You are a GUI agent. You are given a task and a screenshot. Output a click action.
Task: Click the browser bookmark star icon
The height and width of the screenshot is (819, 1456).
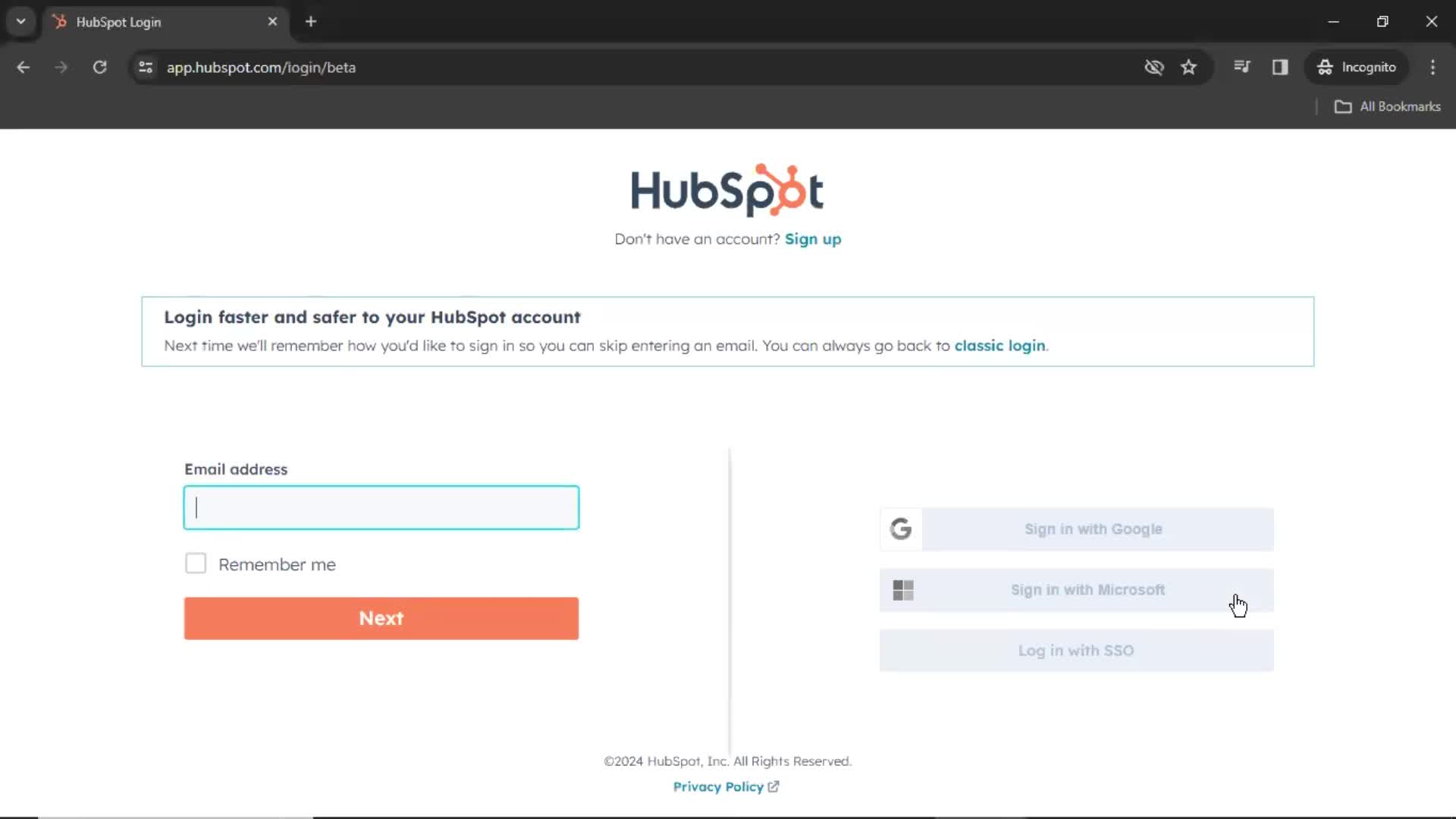click(x=1189, y=67)
